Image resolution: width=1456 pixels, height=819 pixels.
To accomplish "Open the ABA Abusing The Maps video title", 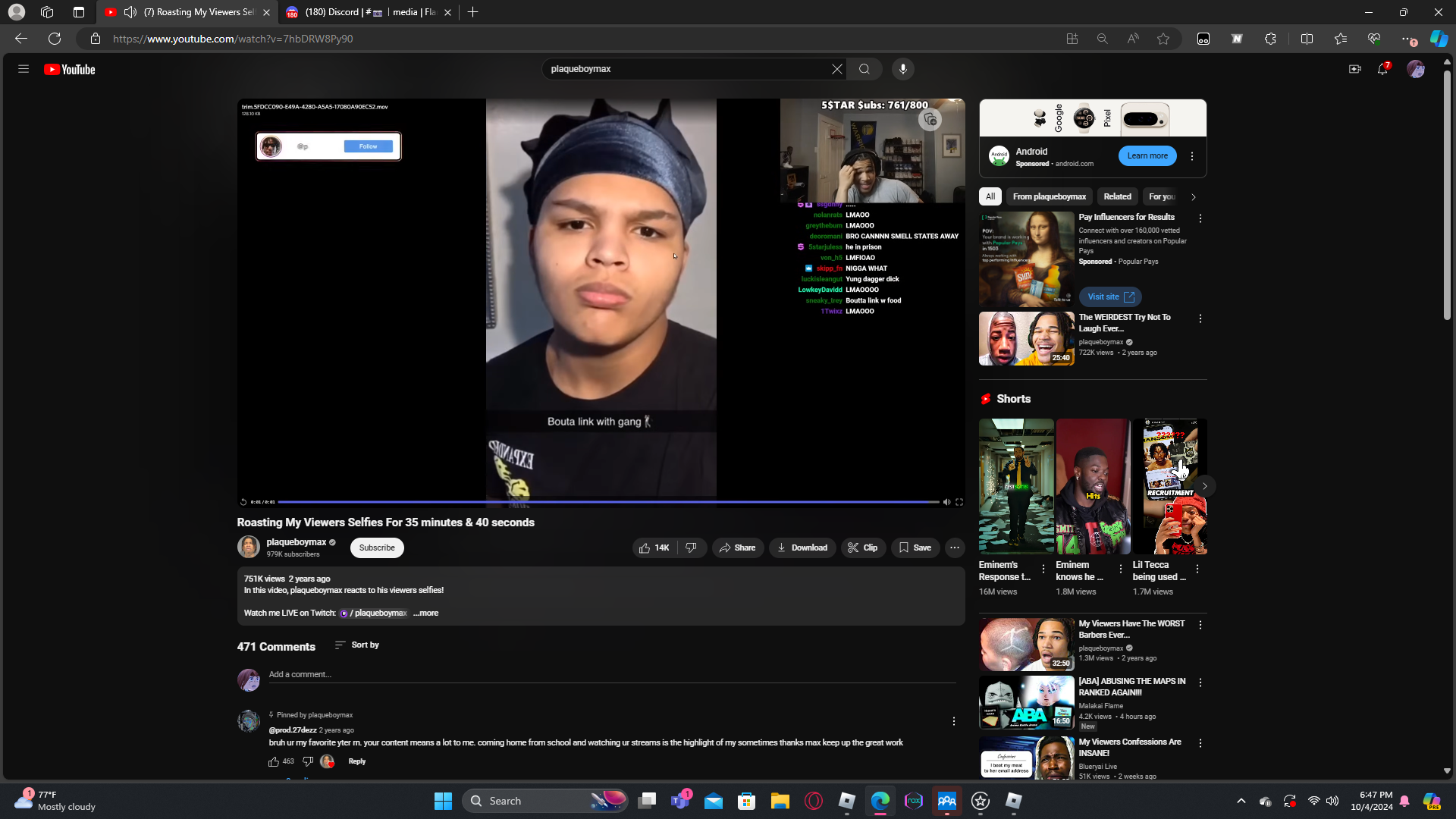I will [1132, 686].
